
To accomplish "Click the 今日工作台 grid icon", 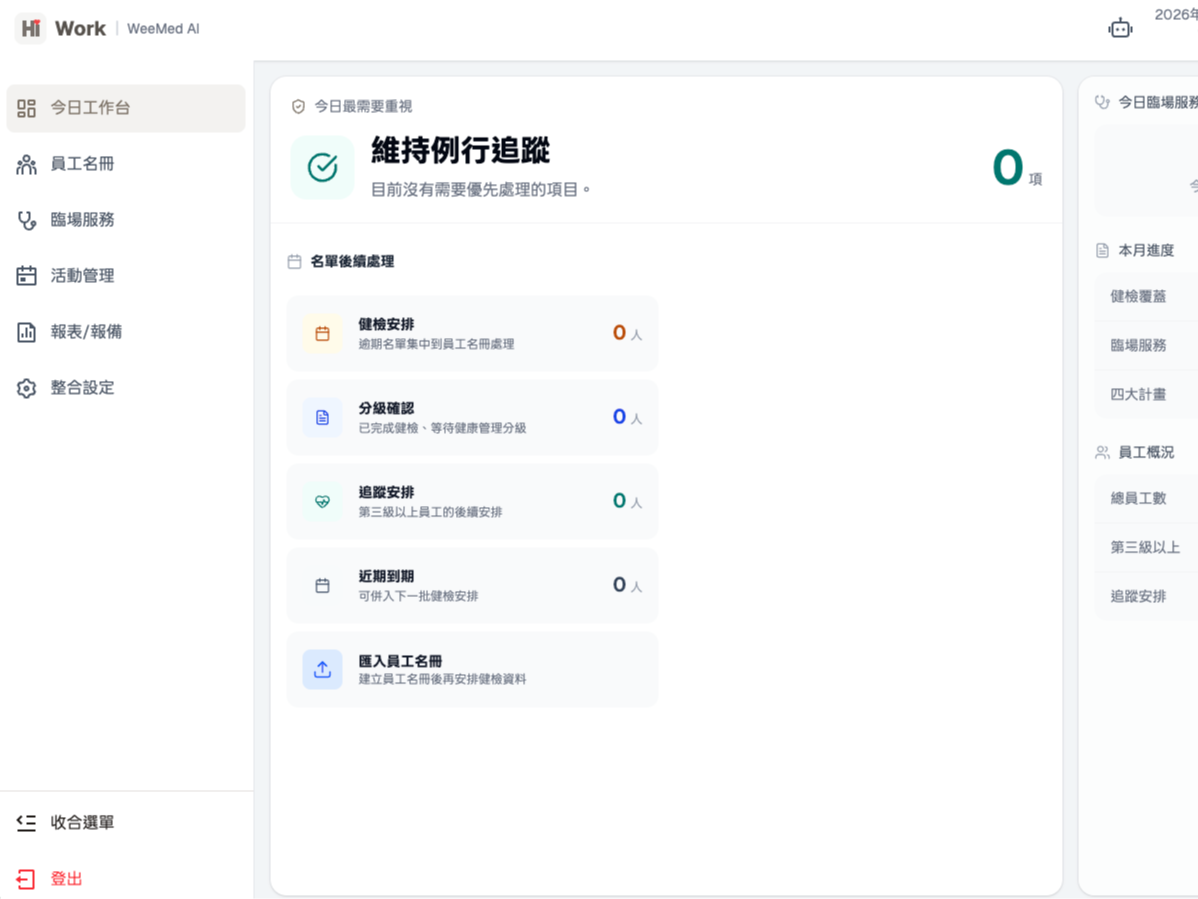I will (27, 108).
